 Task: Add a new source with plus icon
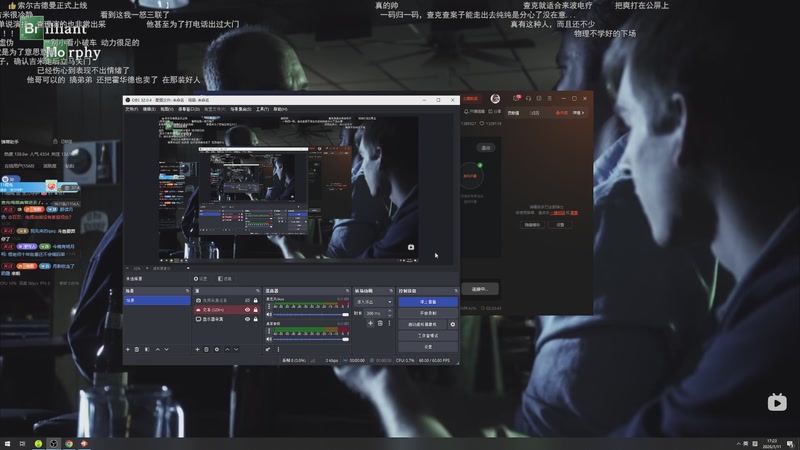(197, 349)
